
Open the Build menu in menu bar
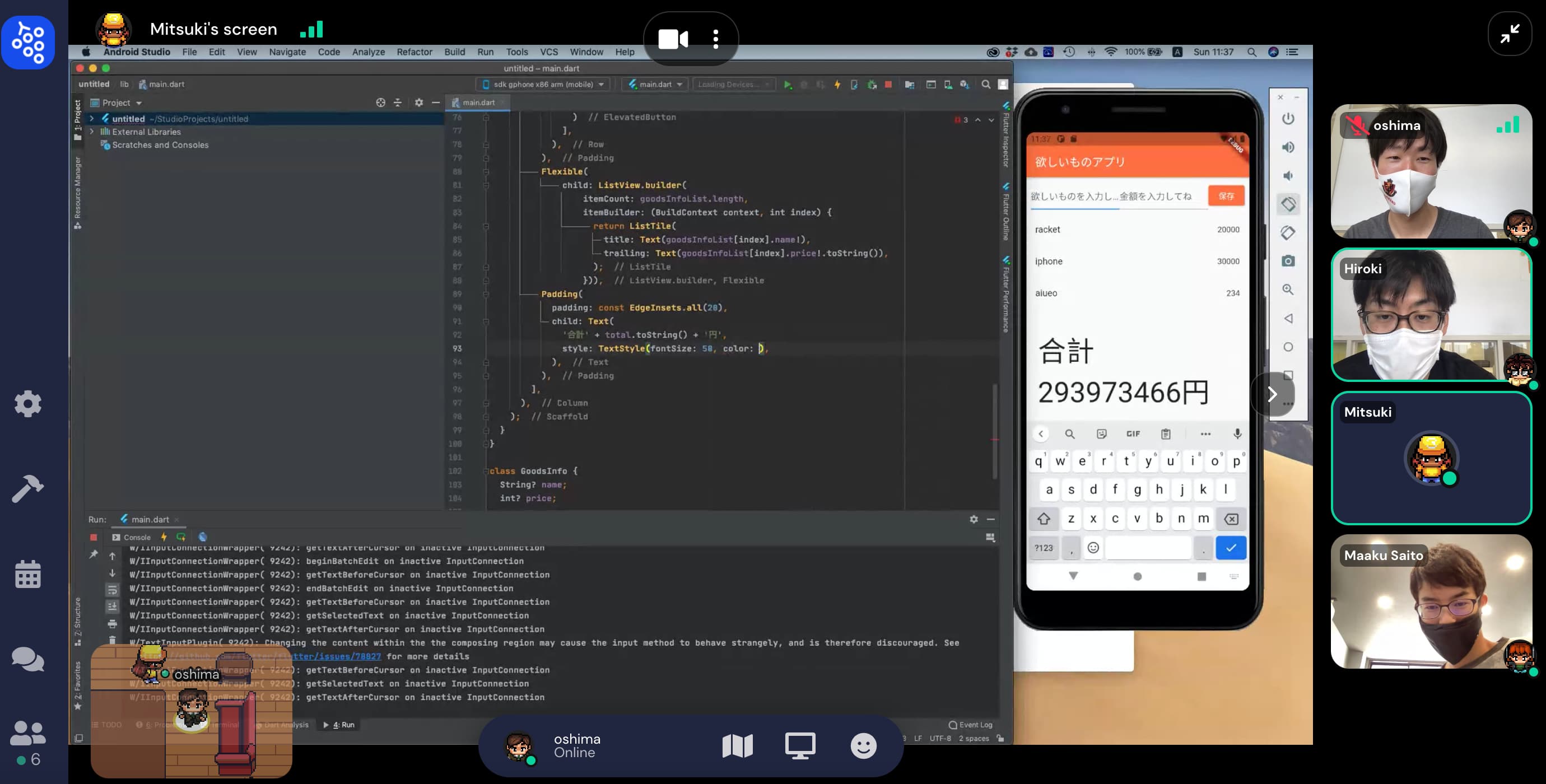454,52
